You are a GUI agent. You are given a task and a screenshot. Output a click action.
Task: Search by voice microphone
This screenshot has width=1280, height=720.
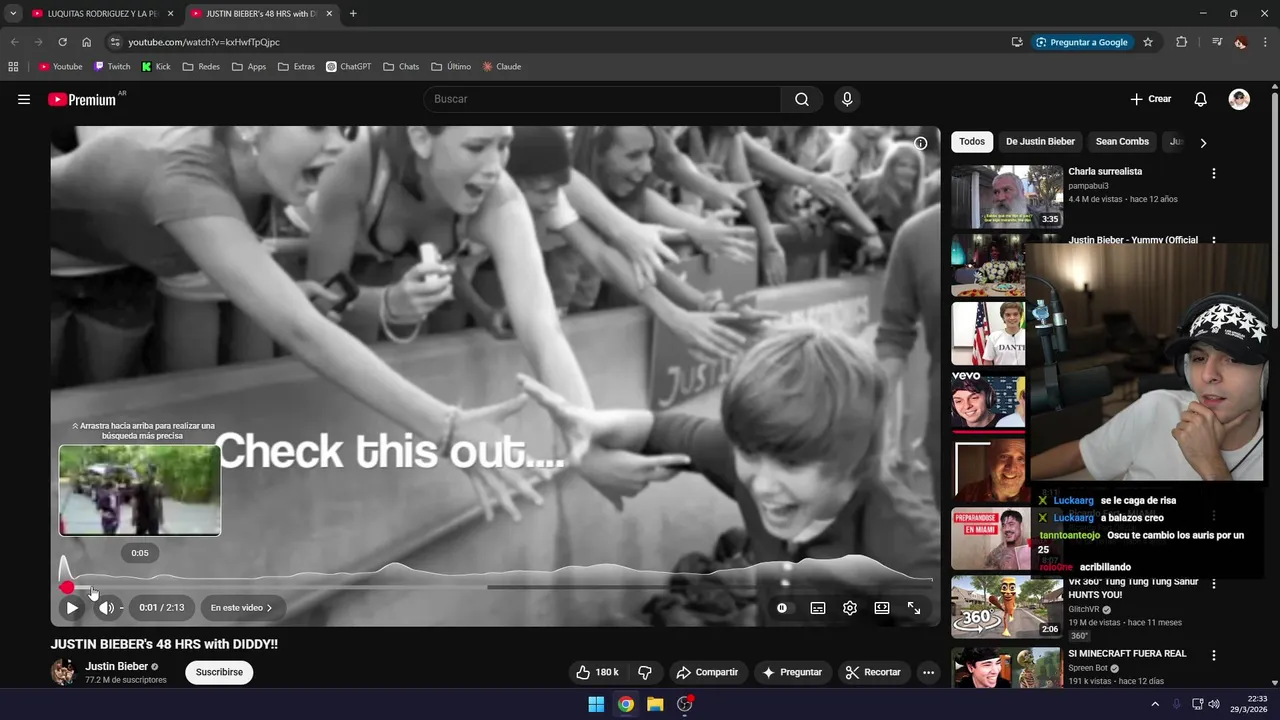click(847, 99)
